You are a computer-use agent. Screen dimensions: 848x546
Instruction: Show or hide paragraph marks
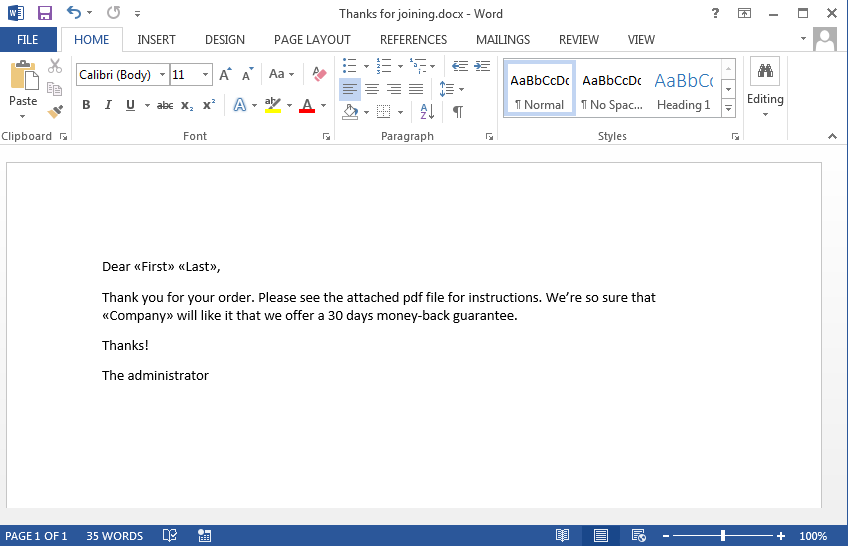(458, 112)
